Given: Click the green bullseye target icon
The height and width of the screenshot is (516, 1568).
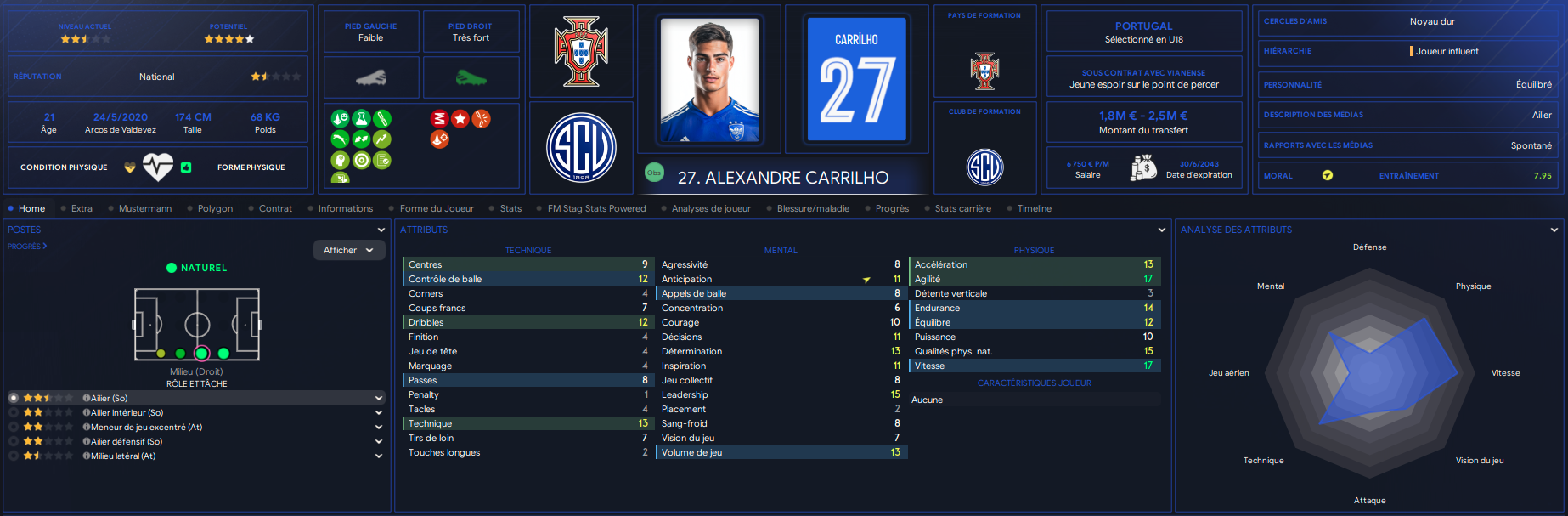Looking at the screenshot, I should (361, 160).
